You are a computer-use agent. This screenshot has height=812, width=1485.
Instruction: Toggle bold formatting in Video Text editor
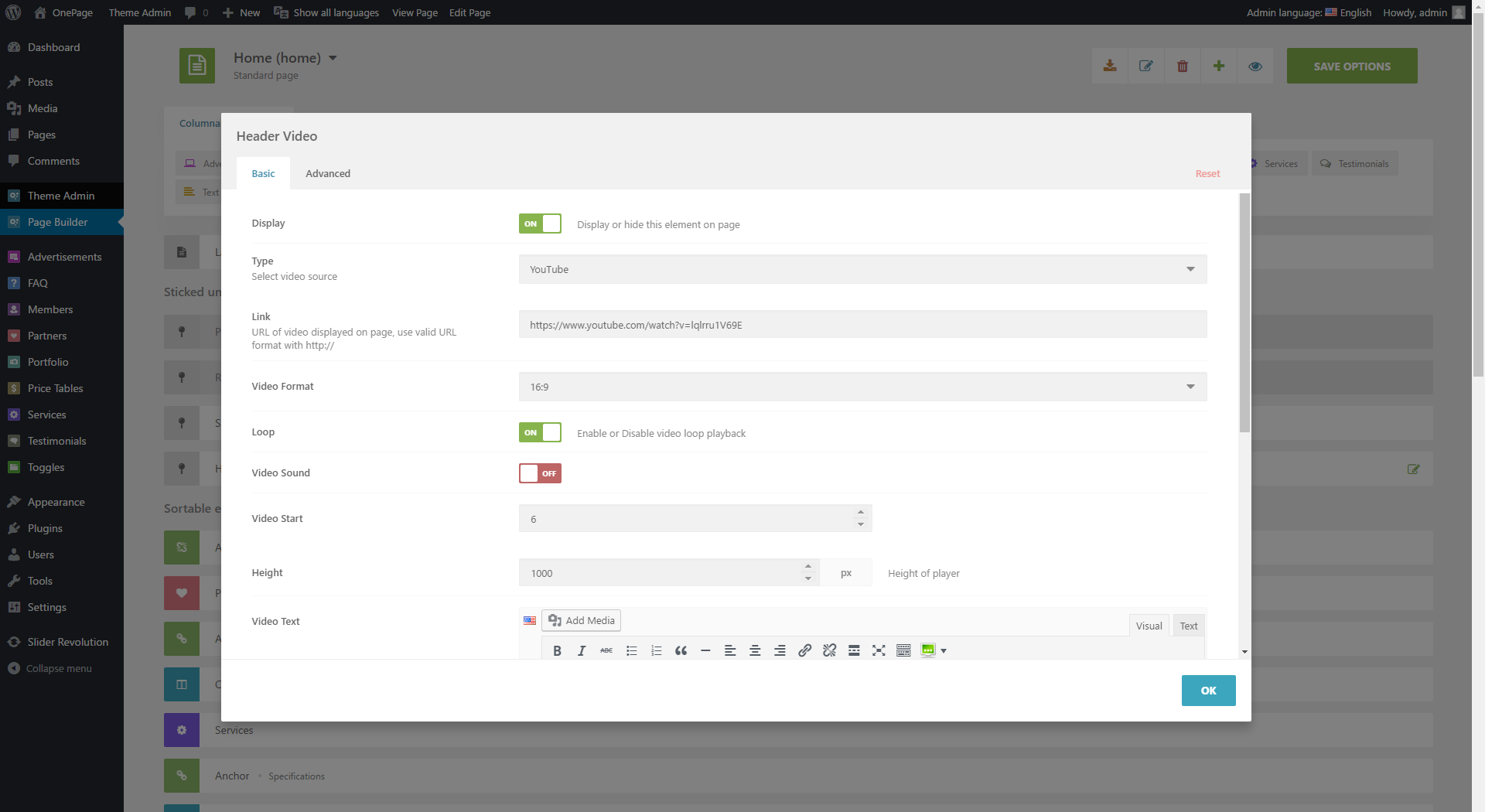point(557,650)
